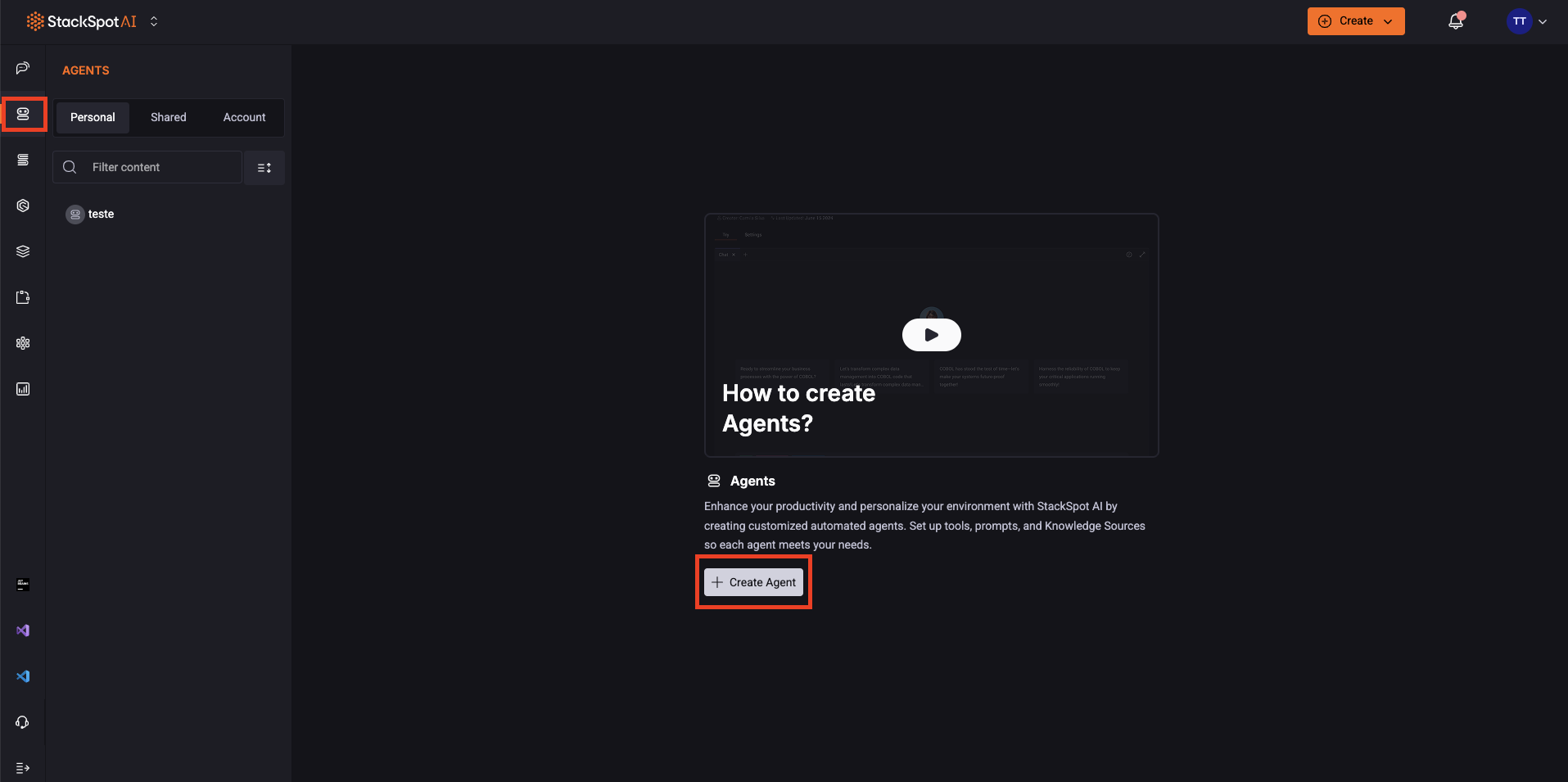Select the Personal tab
This screenshot has height=782, width=1568.
click(92, 117)
